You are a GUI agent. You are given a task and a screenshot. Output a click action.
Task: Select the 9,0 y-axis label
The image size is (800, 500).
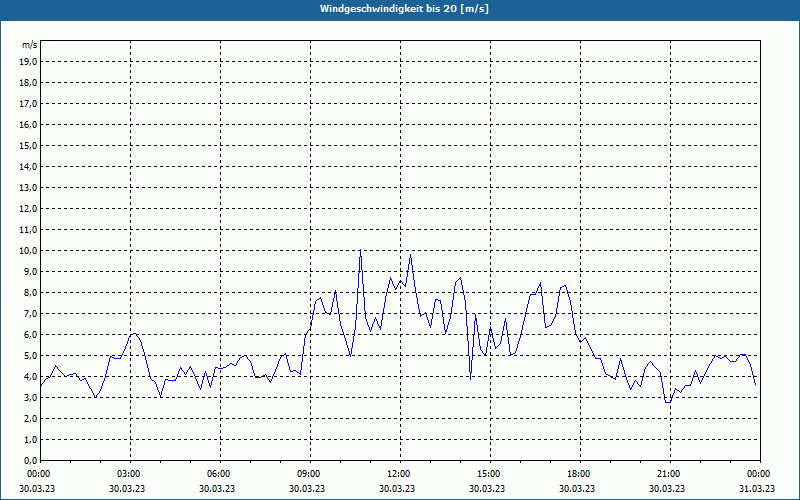click(31, 271)
